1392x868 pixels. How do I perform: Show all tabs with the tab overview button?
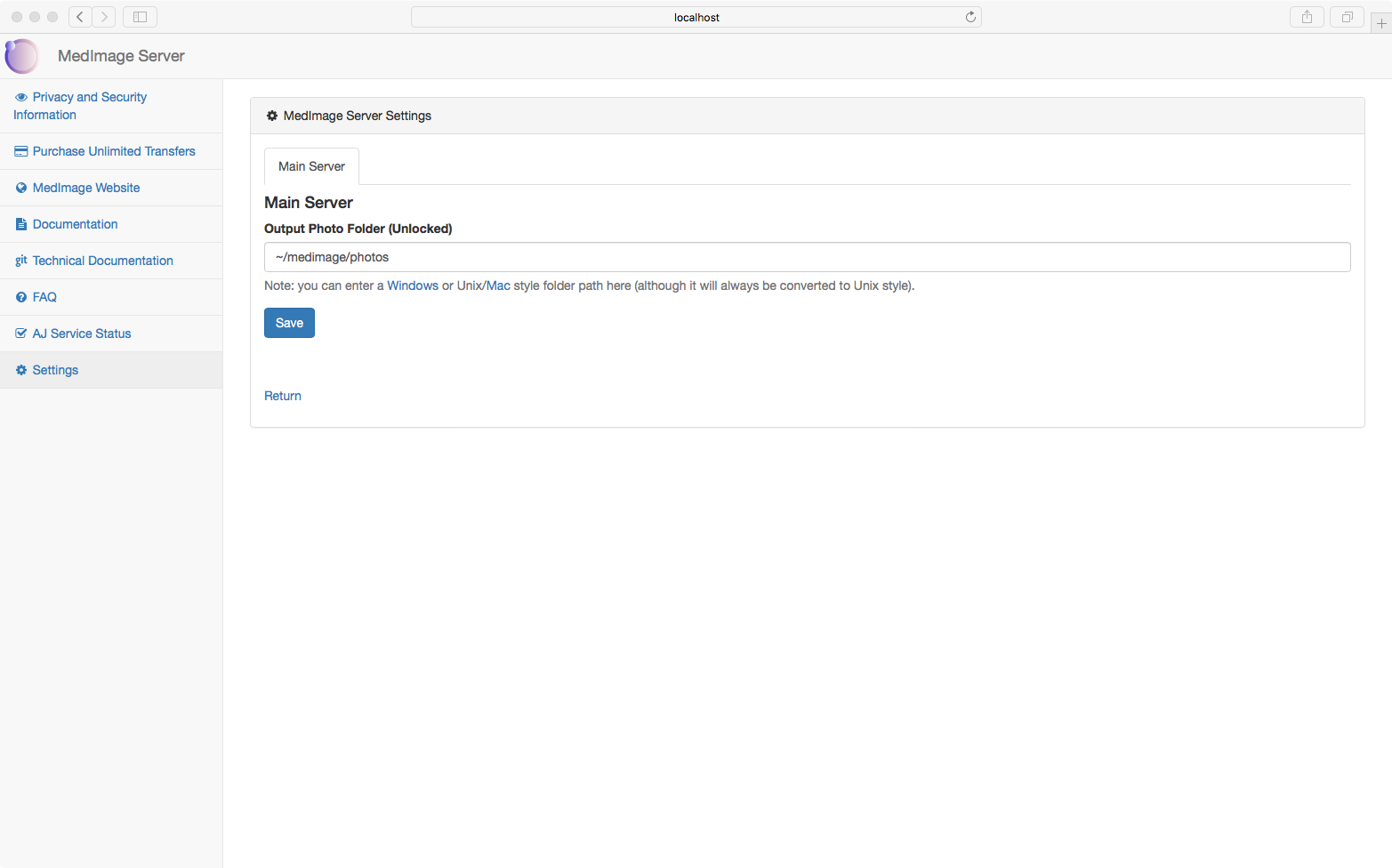tap(1347, 17)
